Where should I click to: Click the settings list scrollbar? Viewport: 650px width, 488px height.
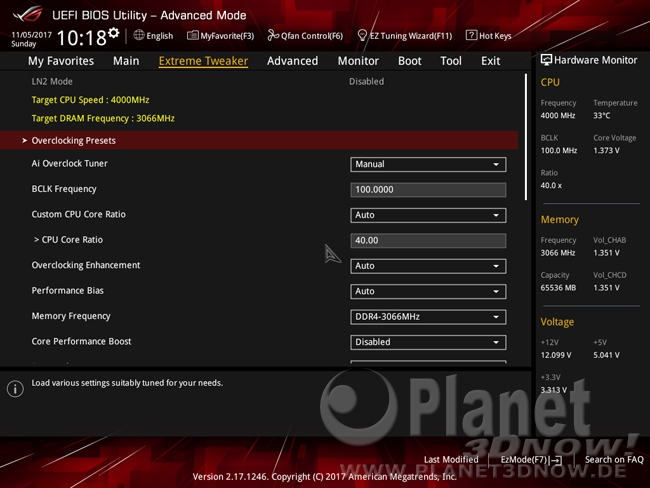pyautogui.click(x=526, y=137)
